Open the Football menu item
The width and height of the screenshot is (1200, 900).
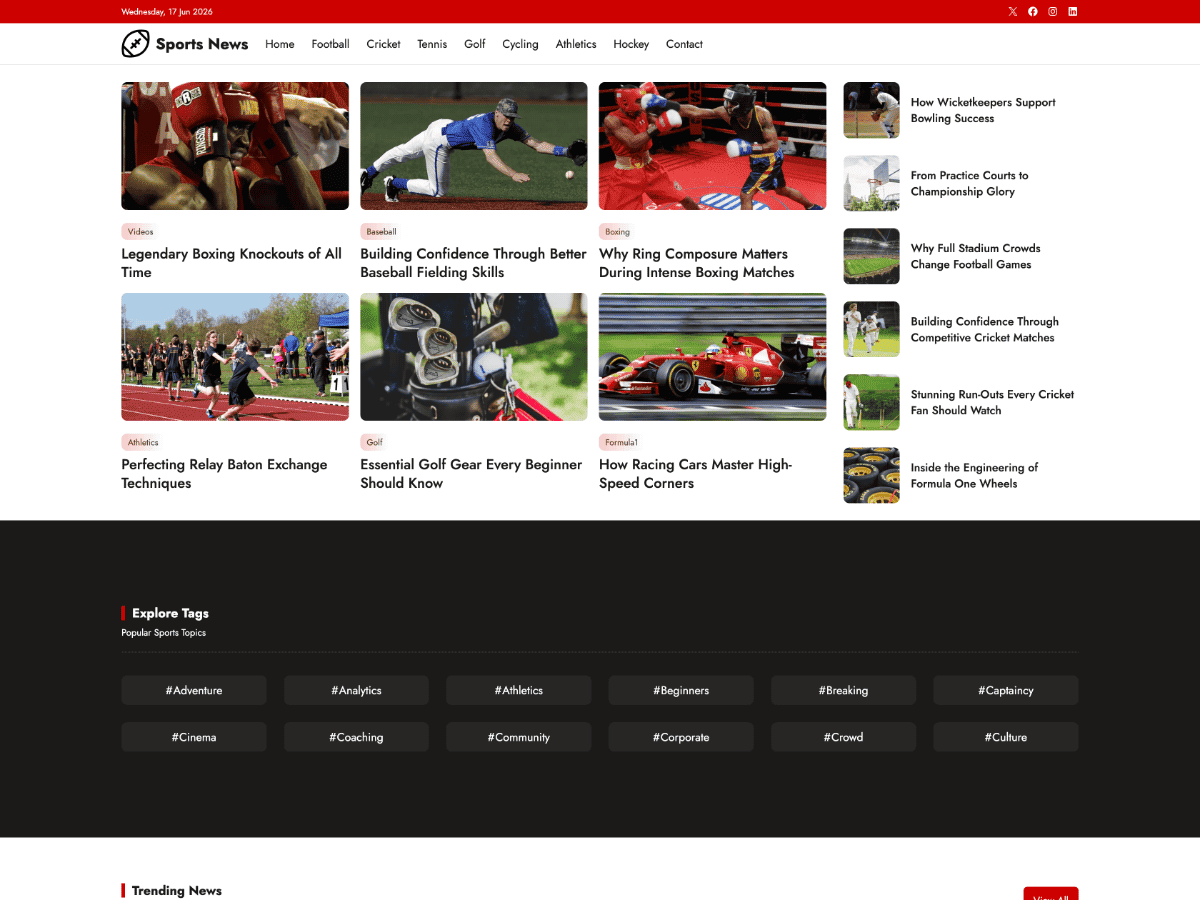[330, 44]
